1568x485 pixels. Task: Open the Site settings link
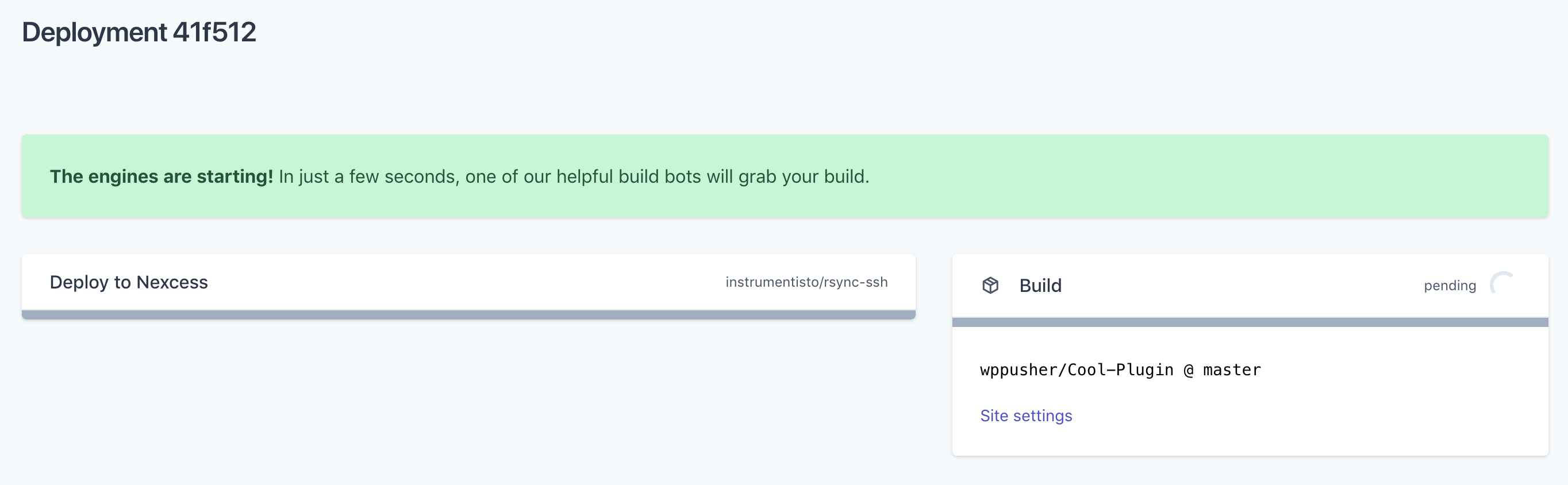coord(1025,415)
